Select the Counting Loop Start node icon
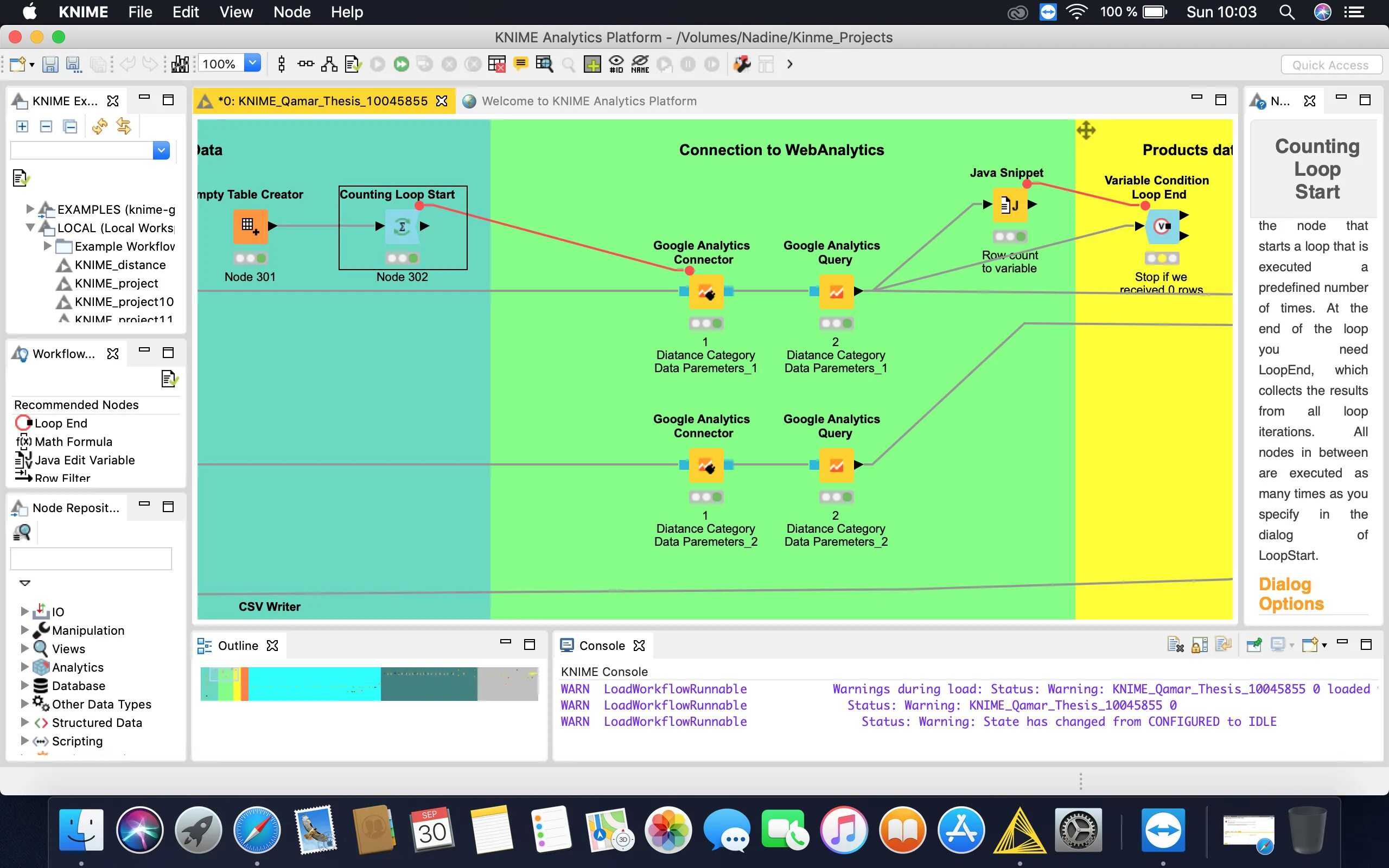 click(x=402, y=226)
